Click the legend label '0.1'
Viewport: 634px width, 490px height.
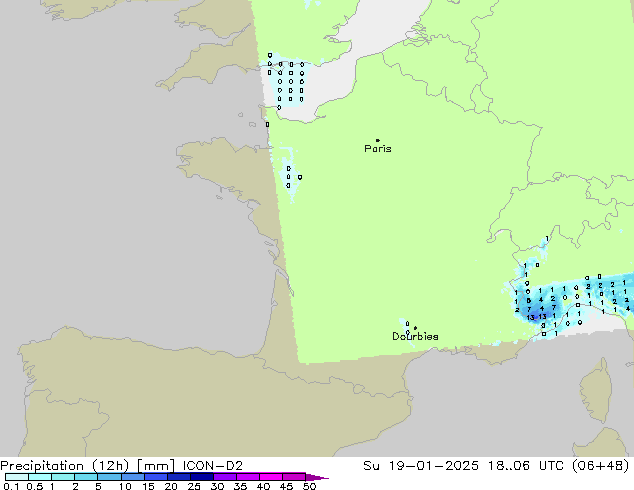(x=11, y=486)
